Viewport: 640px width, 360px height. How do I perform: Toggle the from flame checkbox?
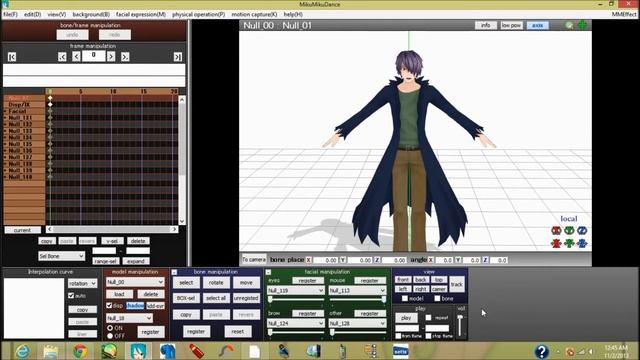click(x=398, y=336)
